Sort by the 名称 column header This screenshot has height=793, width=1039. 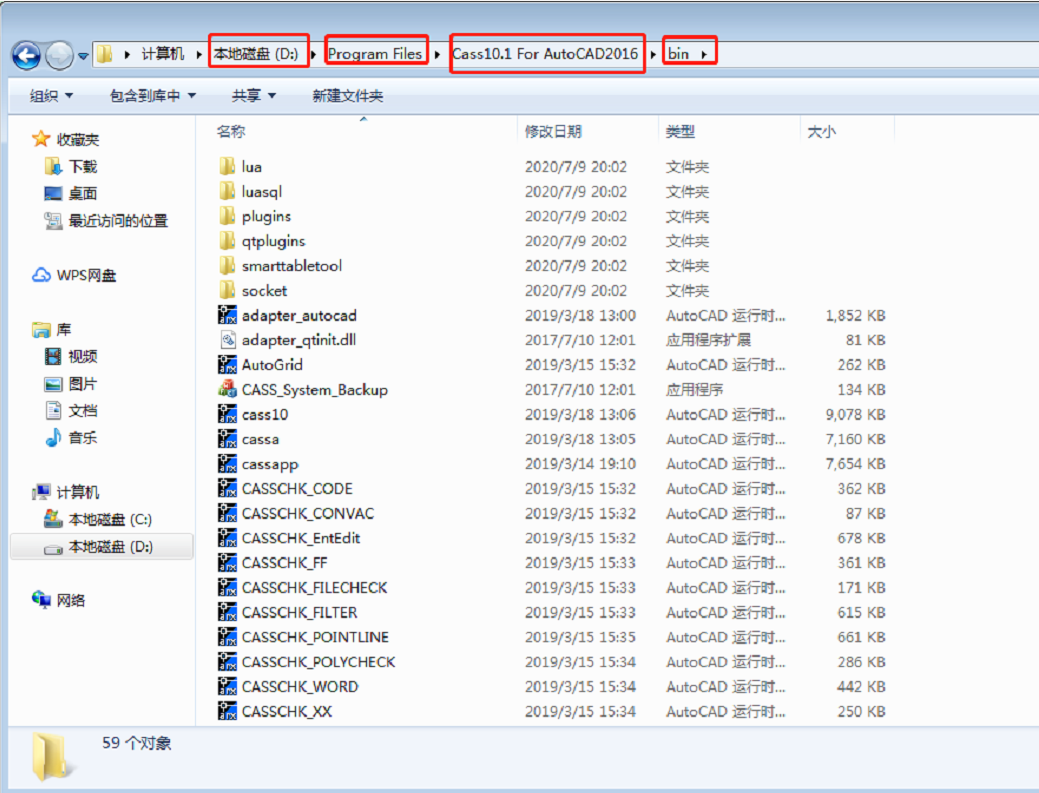231,131
